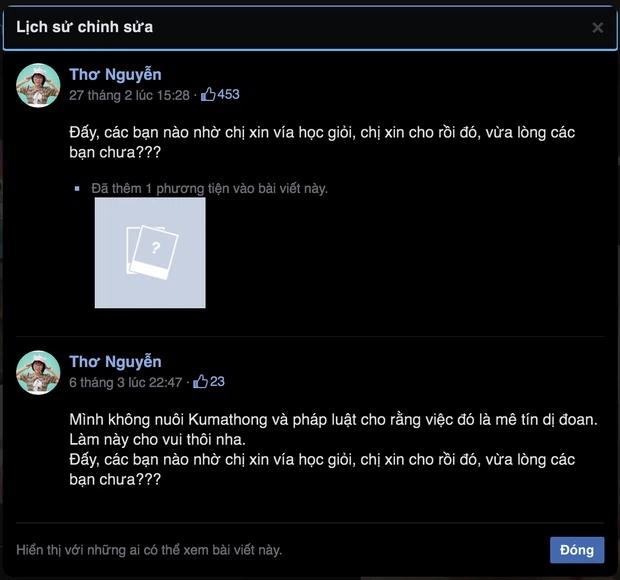Open Thơ Nguyễn's profile from the first entry's name

click(115, 74)
